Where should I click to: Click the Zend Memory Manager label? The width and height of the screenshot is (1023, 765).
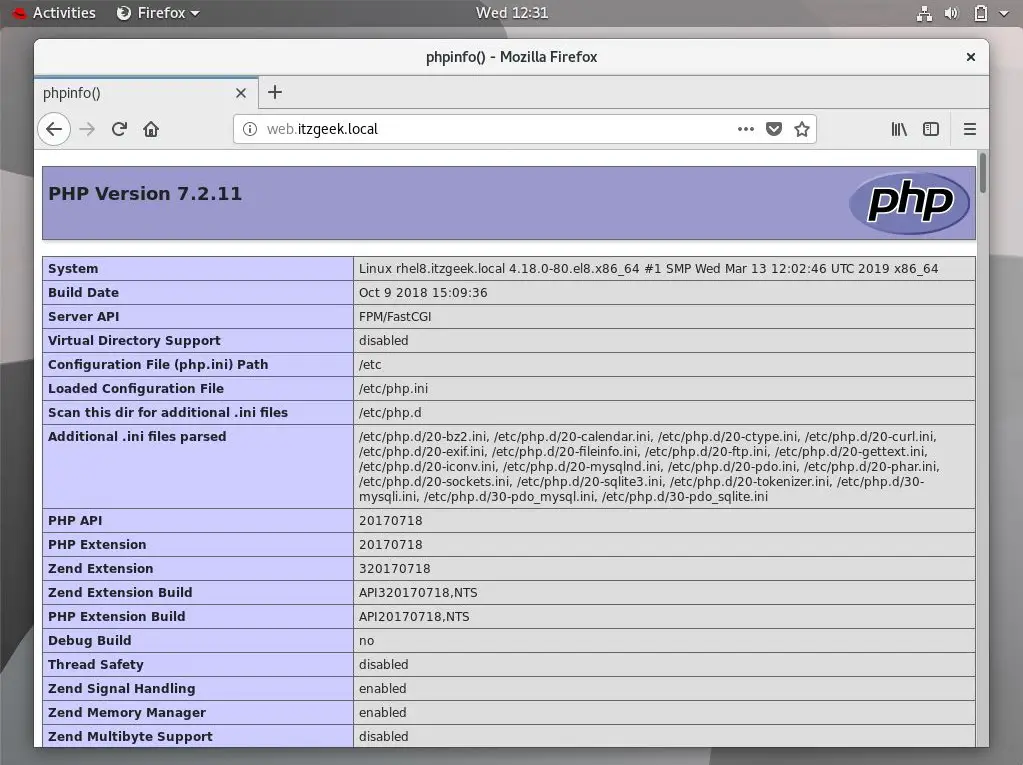[127, 713]
